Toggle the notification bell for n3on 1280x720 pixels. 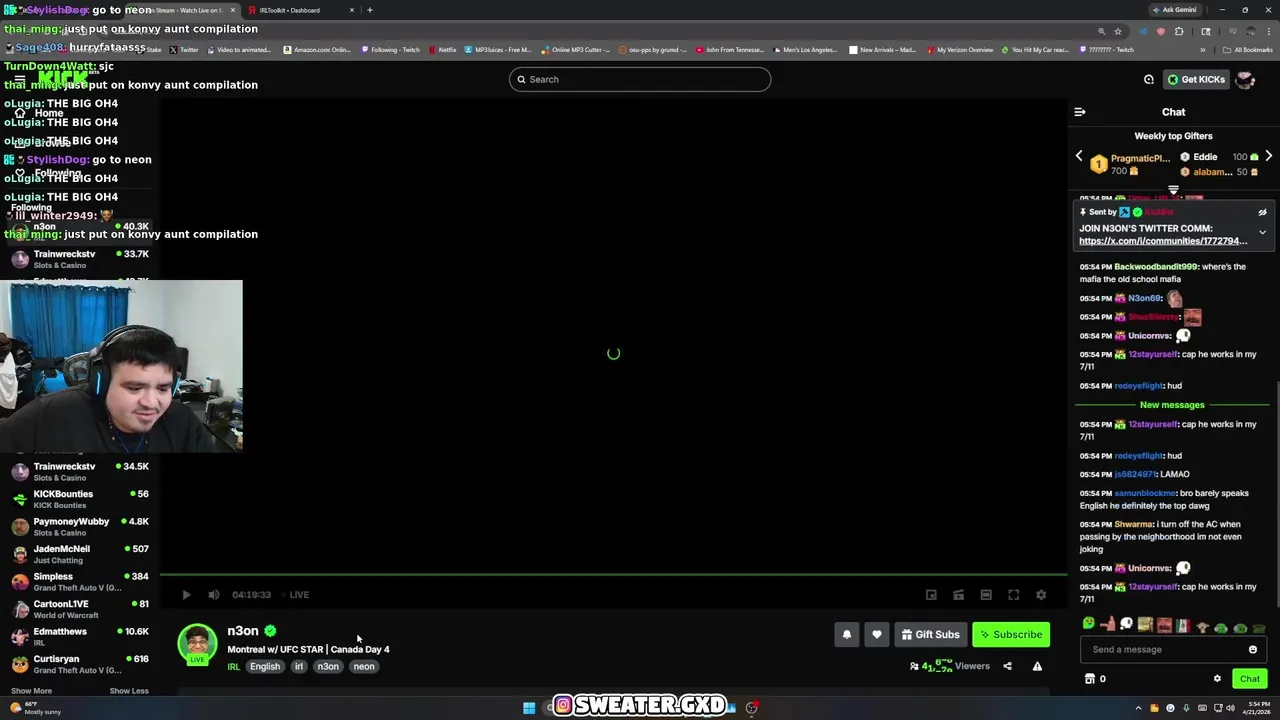click(x=847, y=634)
